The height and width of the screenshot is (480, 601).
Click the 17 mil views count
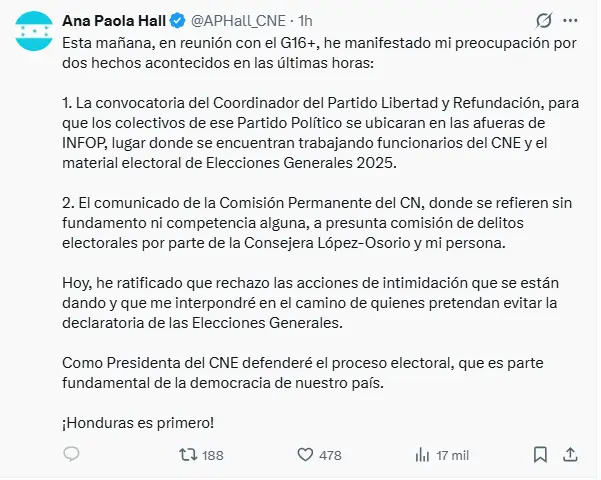tap(452, 455)
